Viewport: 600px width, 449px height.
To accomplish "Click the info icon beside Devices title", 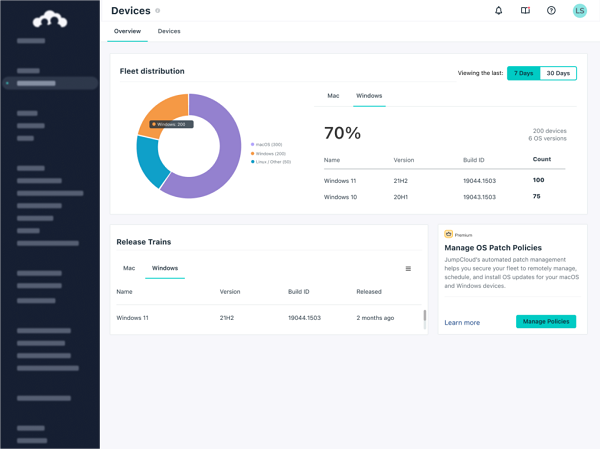I will pos(158,11).
